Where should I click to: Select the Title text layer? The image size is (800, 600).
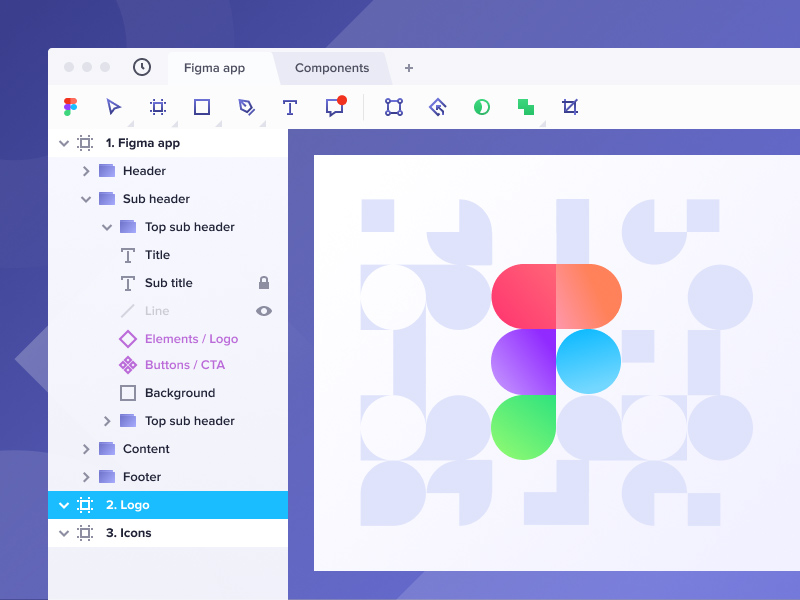click(x=157, y=255)
